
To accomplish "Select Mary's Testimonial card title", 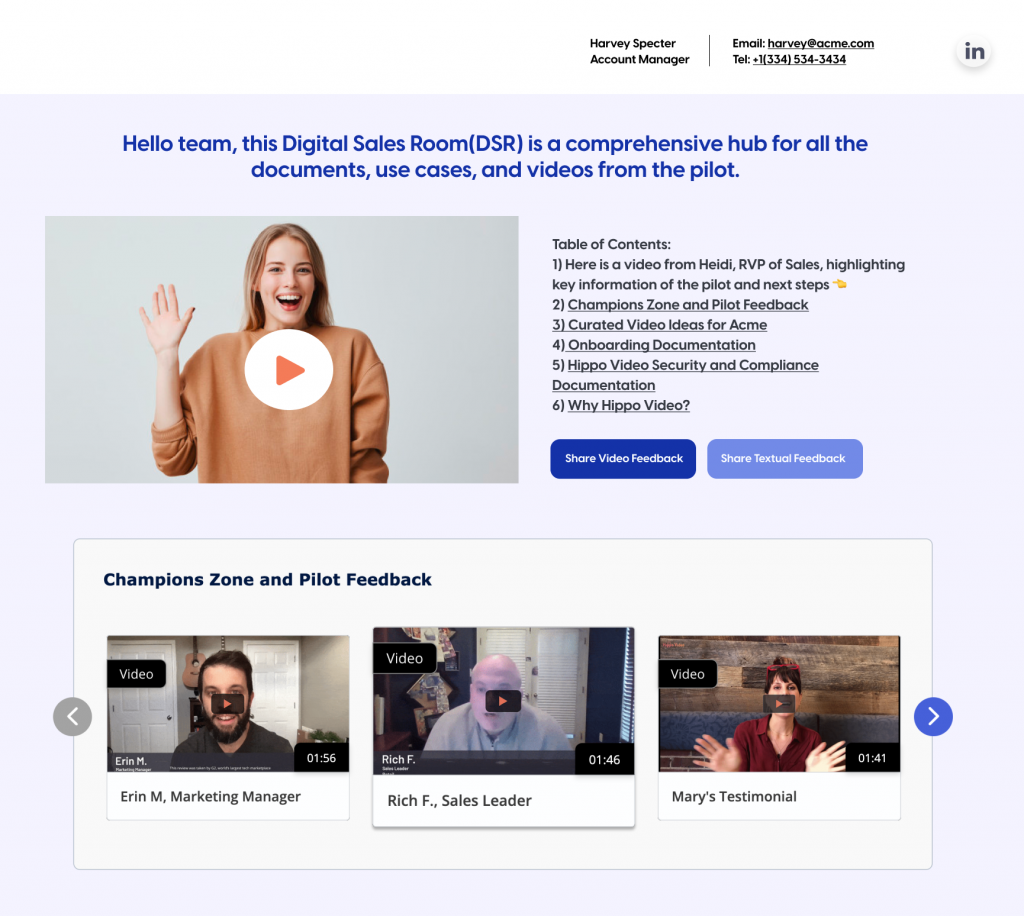I will 734,797.
